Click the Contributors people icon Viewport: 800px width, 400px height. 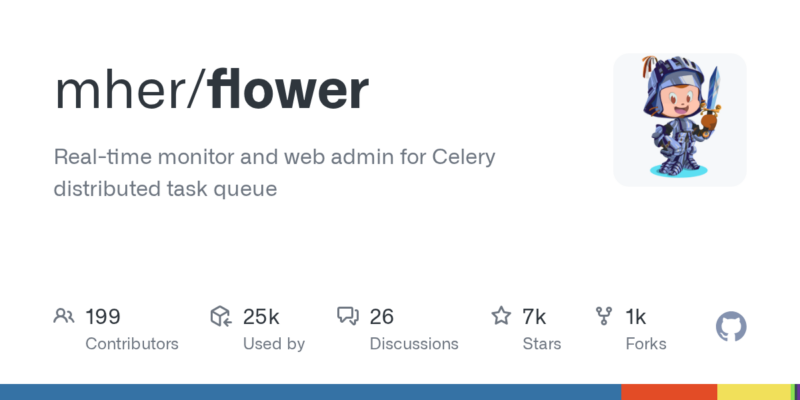coord(64,317)
